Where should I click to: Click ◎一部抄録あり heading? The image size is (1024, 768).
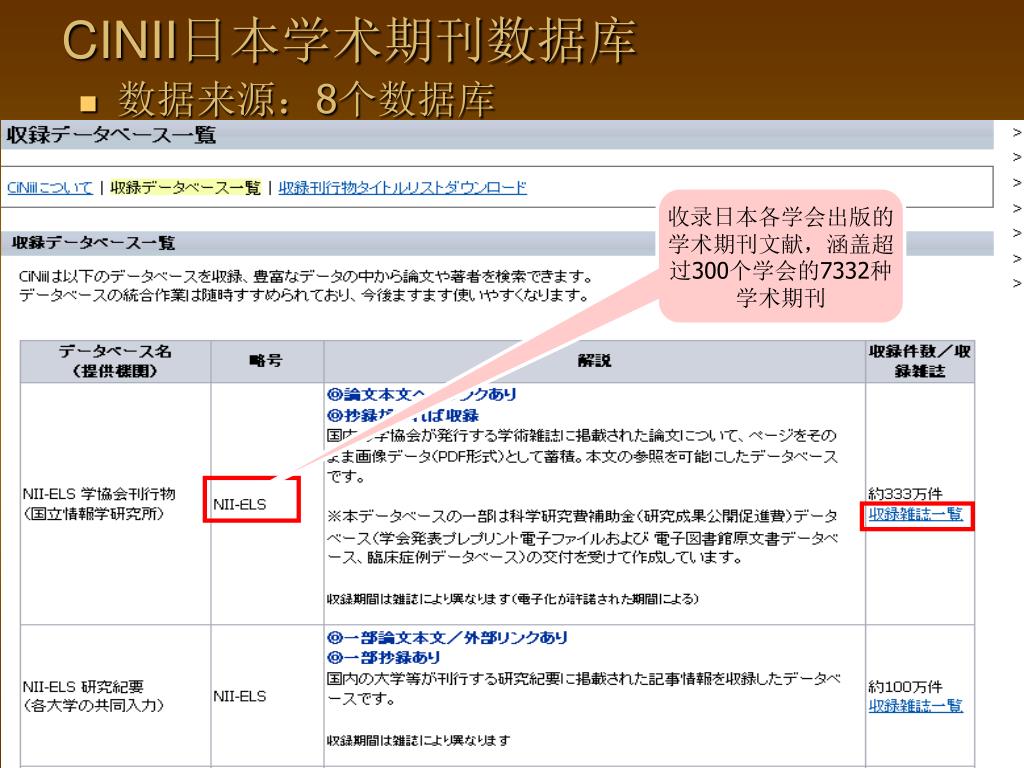click(383, 658)
